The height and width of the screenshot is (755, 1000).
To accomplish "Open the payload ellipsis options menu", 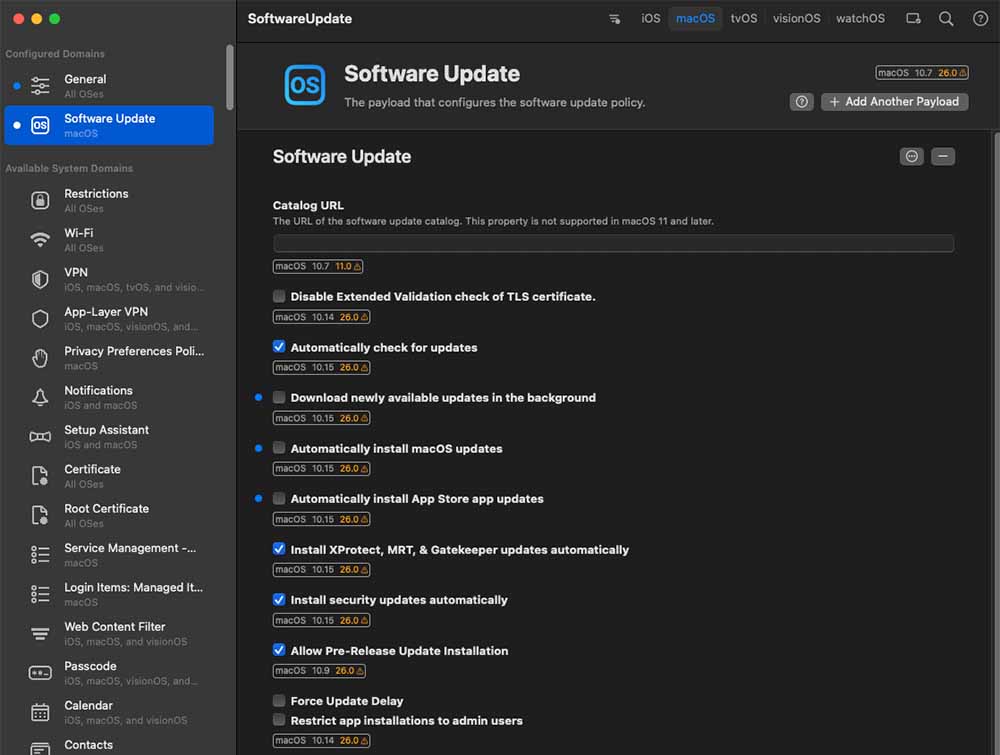I will pos(912,157).
